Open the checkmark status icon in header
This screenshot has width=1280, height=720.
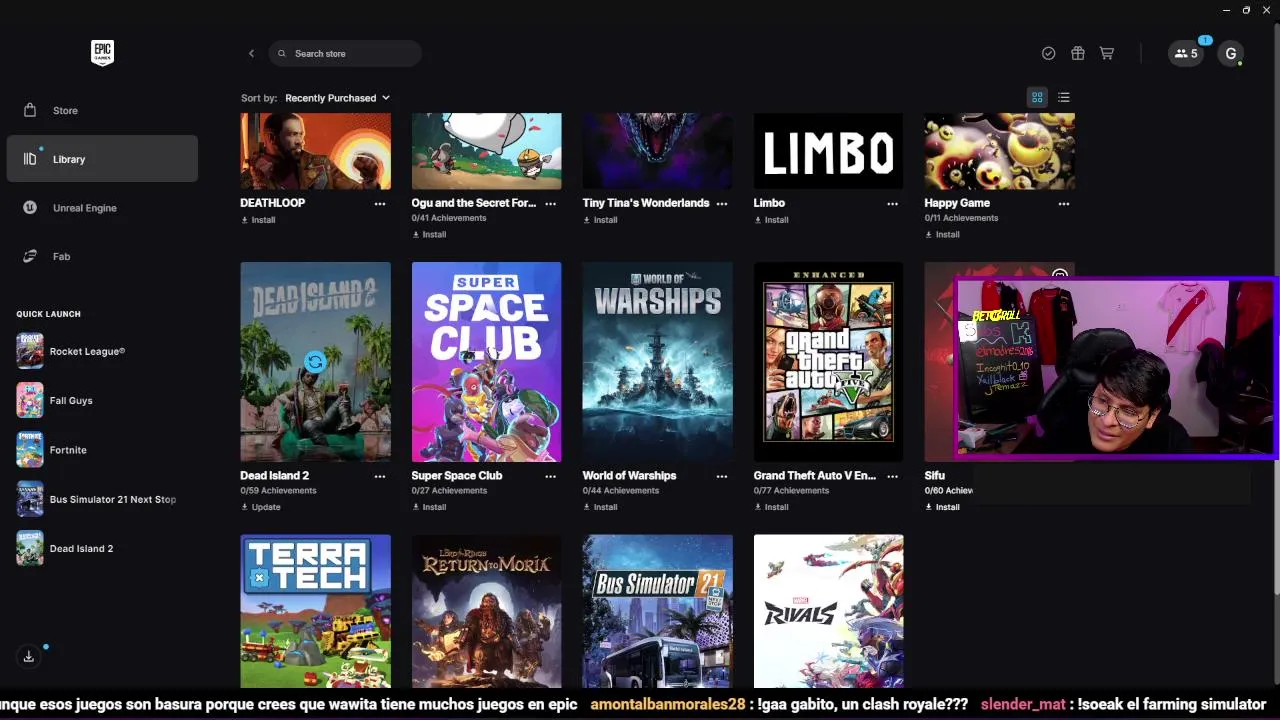pyautogui.click(x=1048, y=53)
